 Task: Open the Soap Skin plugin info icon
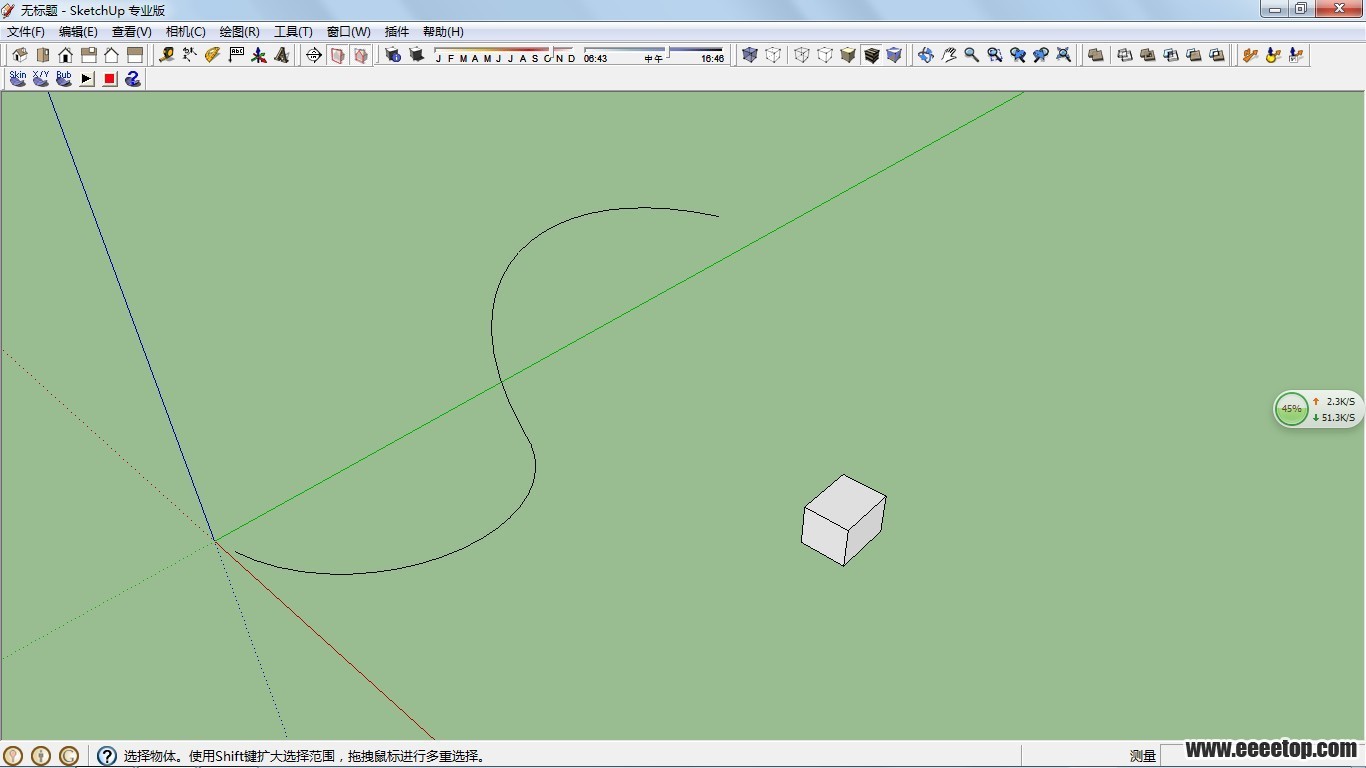pos(133,78)
